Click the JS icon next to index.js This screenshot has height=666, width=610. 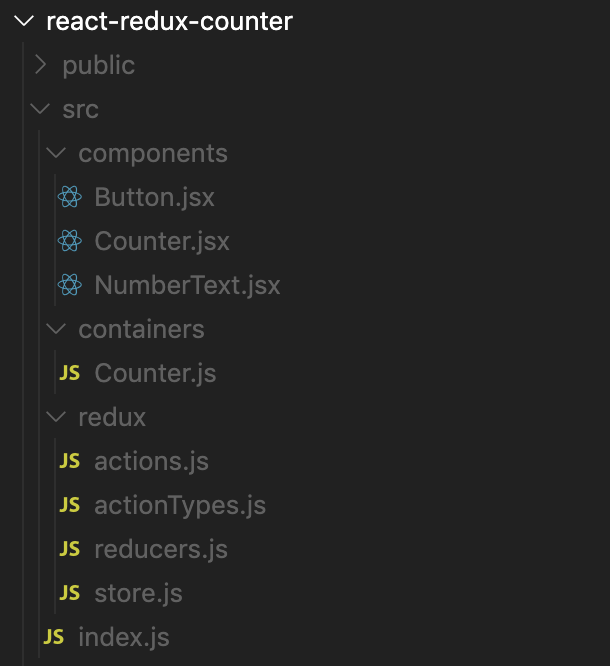[54, 638]
